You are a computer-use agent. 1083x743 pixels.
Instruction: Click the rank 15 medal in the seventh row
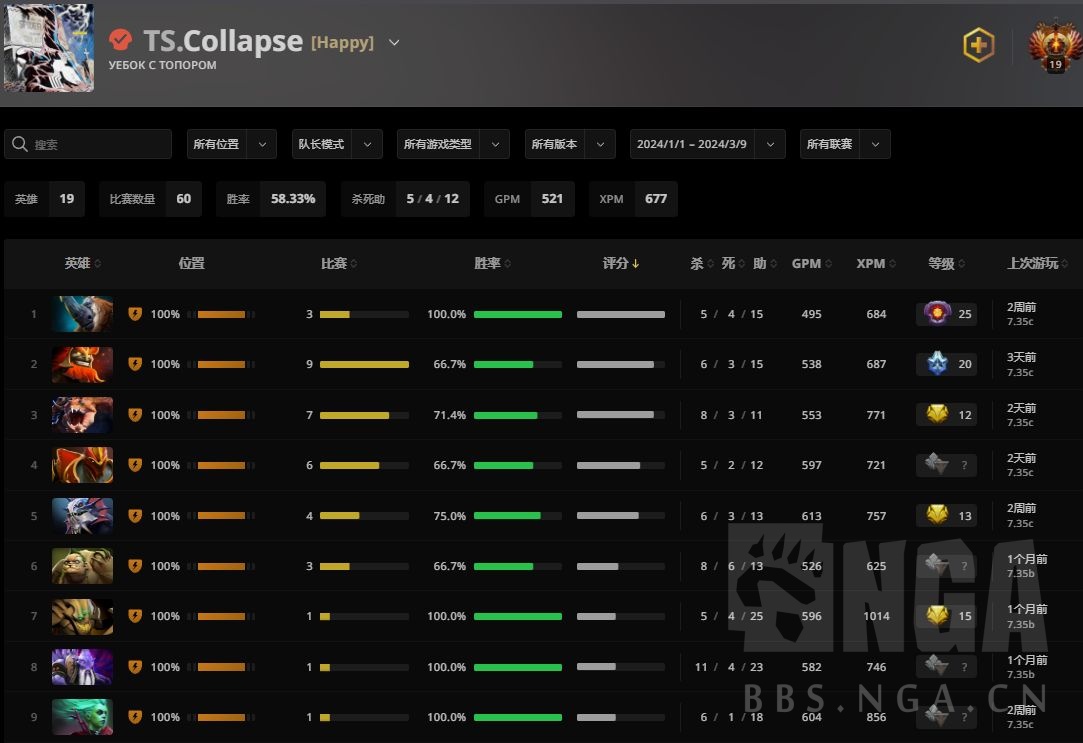[946, 616]
